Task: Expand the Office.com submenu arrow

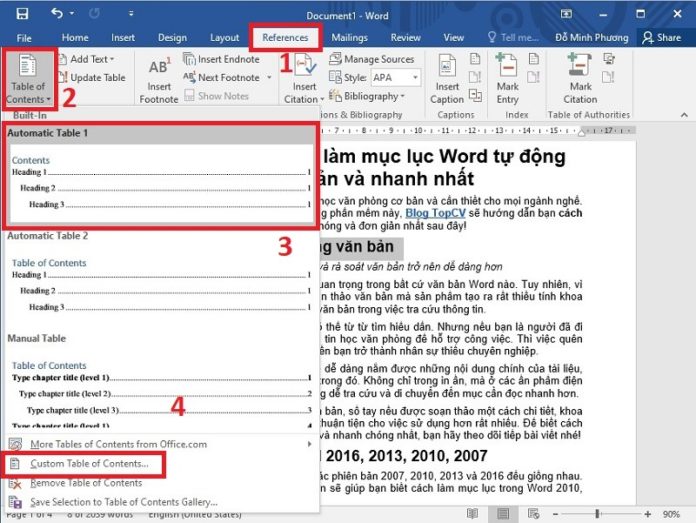Action: 309,444
